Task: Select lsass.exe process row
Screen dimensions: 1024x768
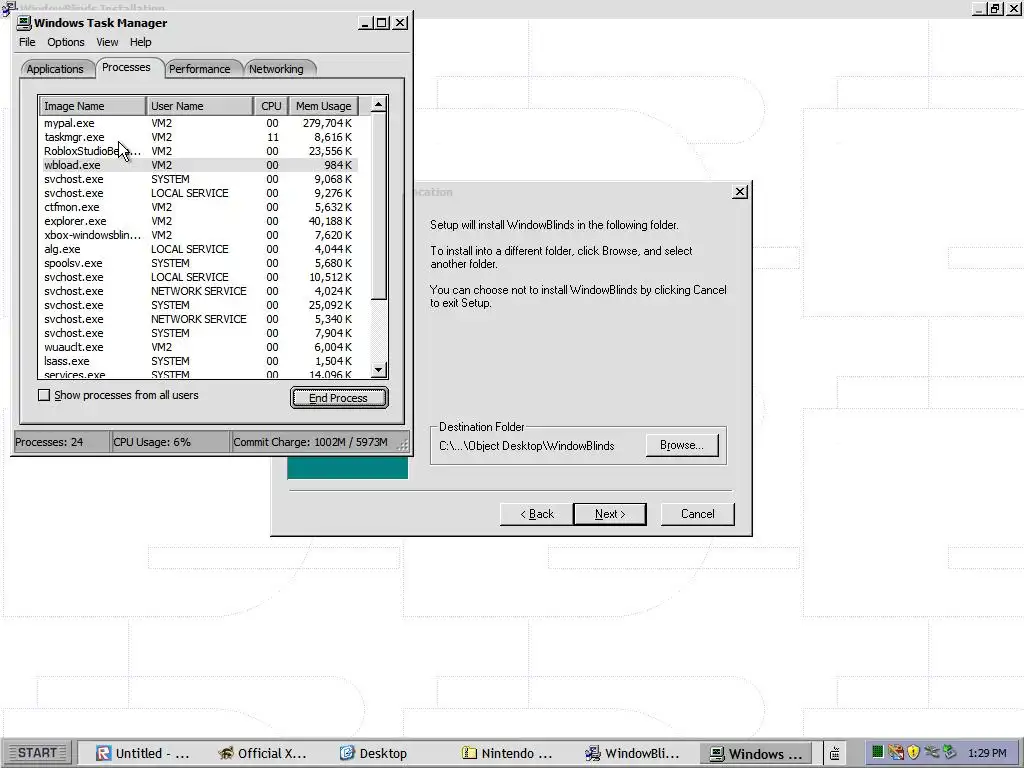Action: point(199,361)
